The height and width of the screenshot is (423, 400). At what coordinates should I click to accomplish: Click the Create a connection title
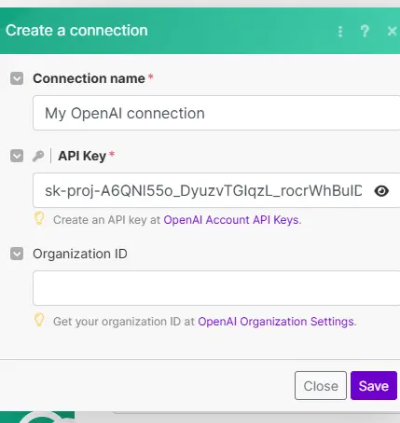pyautogui.click(x=77, y=31)
